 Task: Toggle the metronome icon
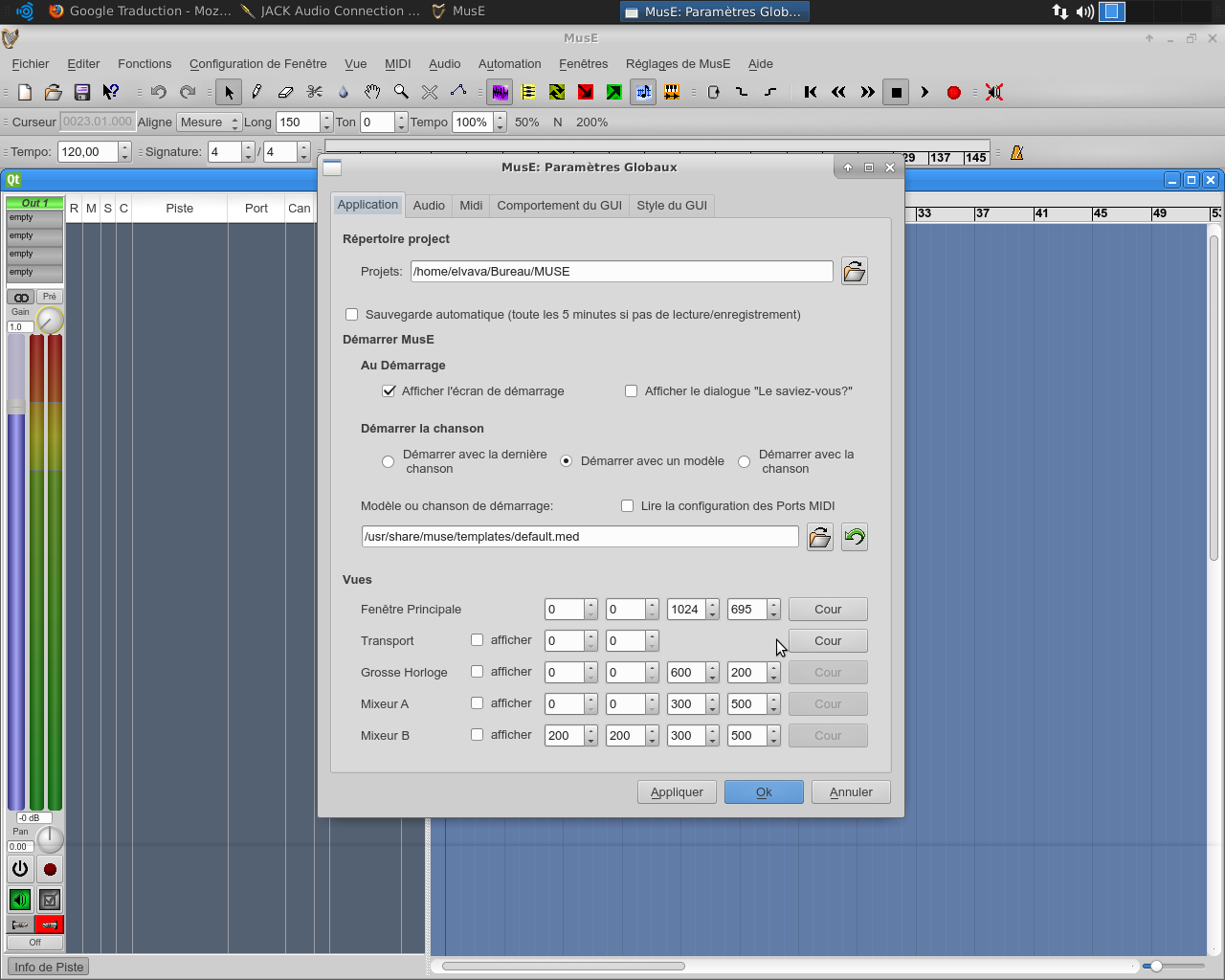tap(1016, 152)
